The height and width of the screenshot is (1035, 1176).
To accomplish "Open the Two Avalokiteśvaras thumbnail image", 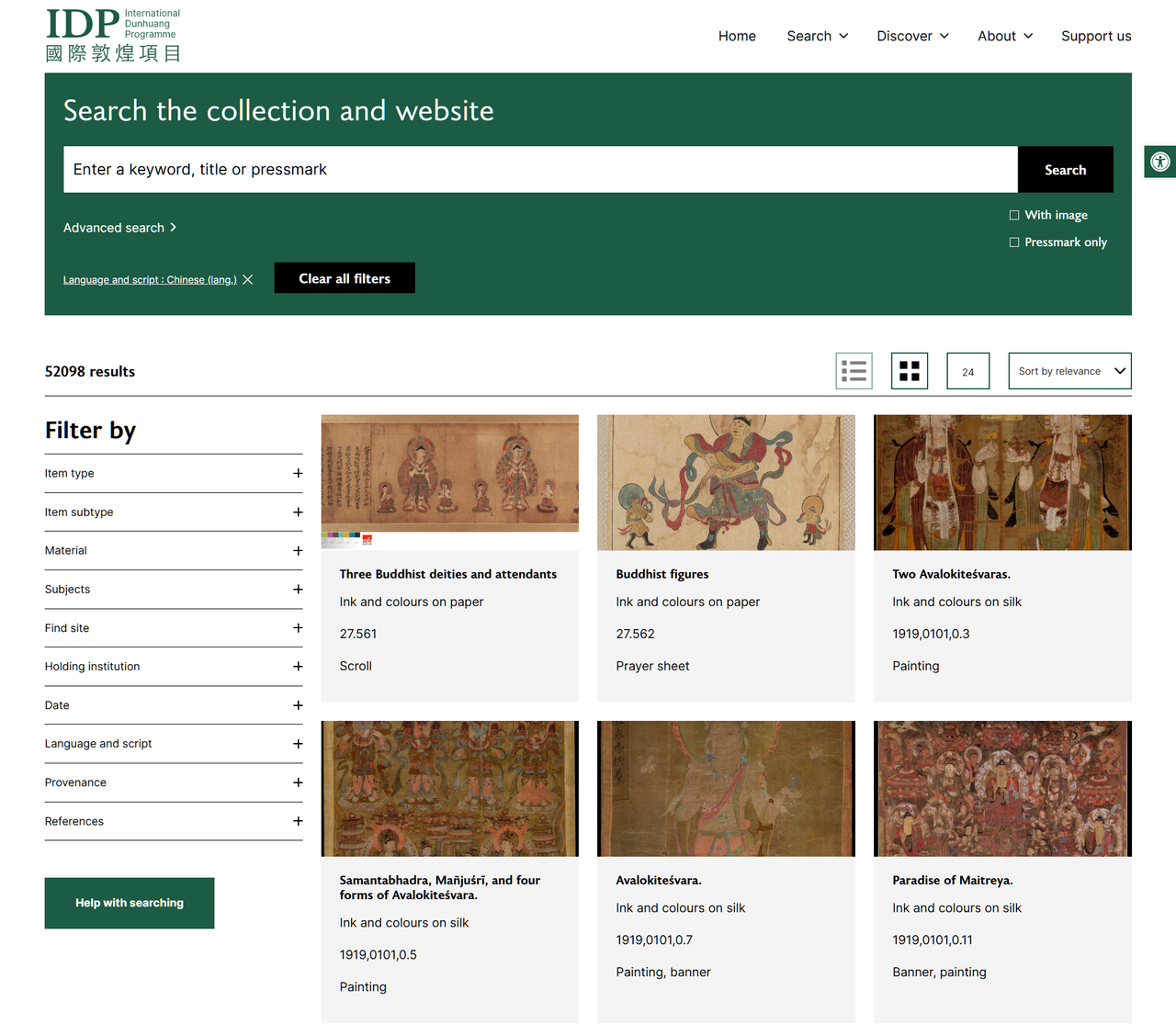I will (1002, 482).
